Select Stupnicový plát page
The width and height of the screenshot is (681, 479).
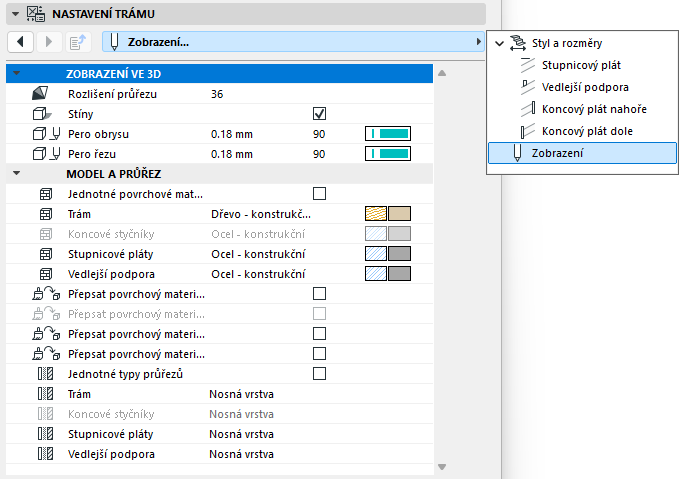click(x=581, y=65)
